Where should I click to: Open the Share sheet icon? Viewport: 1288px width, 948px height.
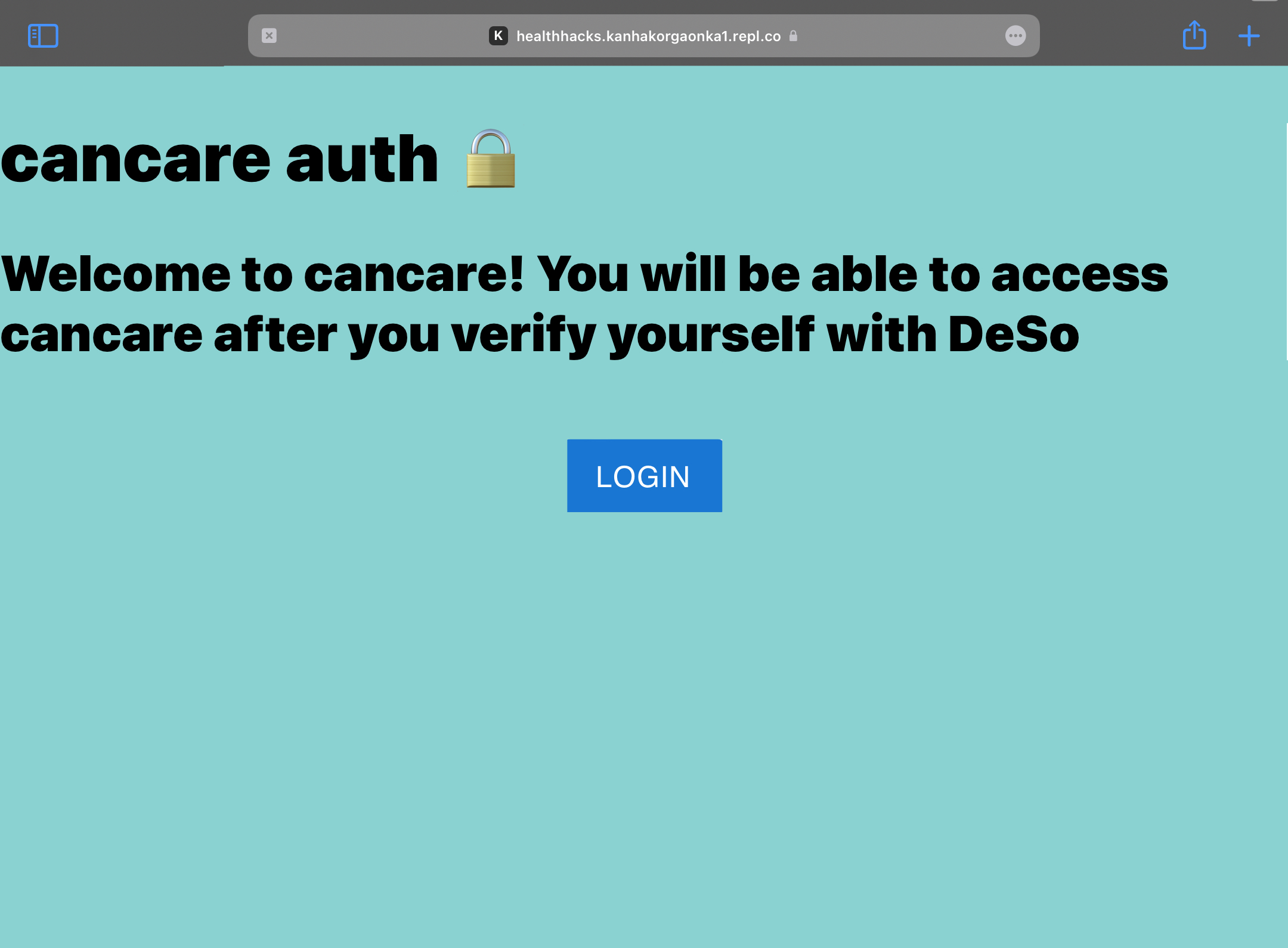click(1194, 36)
